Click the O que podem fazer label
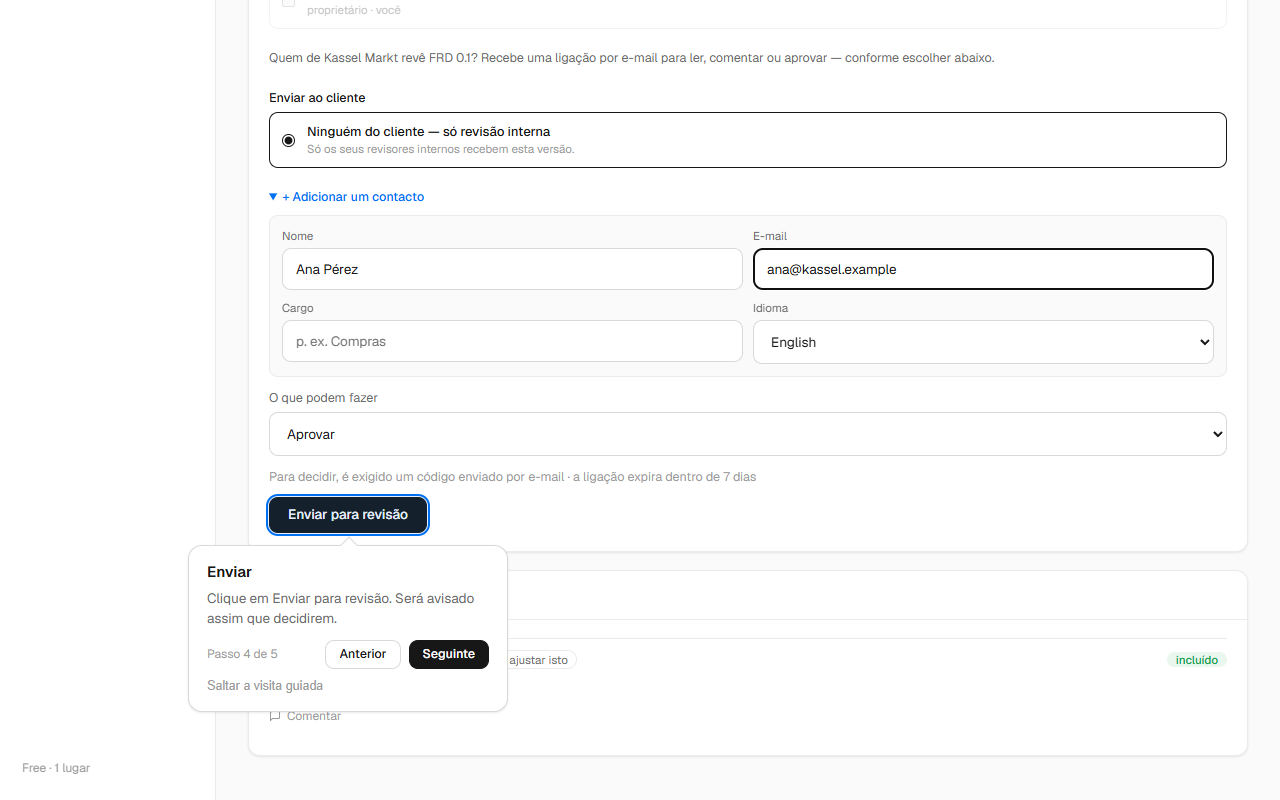1280x800 pixels. [x=323, y=398]
